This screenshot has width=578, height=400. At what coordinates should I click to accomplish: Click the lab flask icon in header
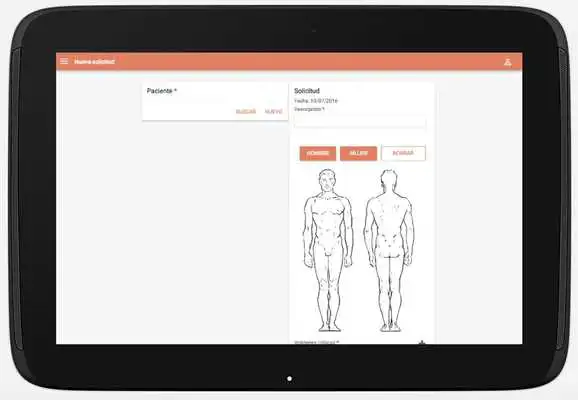click(x=508, y=62)
